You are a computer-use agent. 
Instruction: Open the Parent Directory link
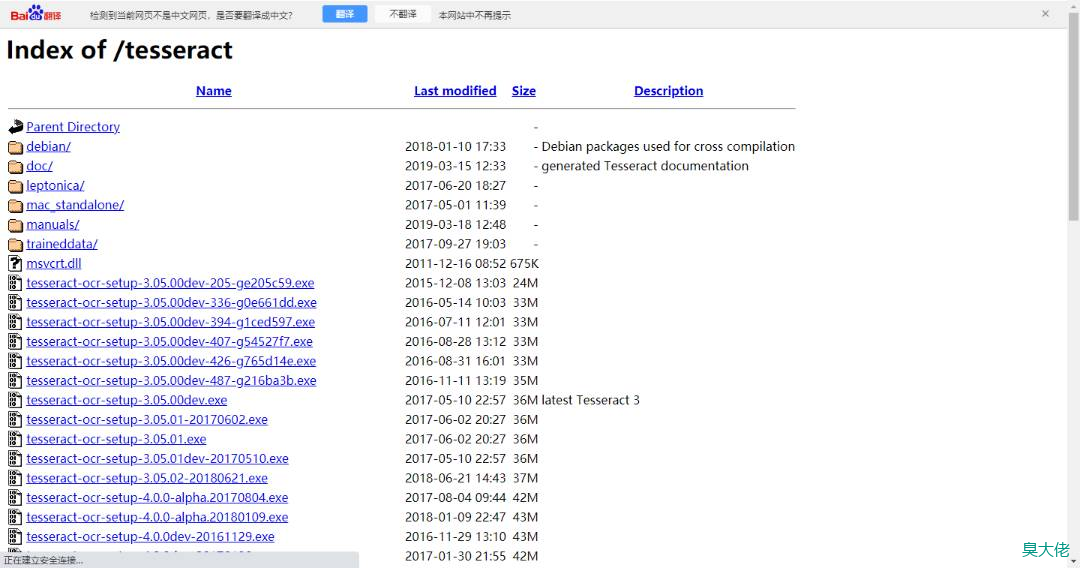point(73,127)
